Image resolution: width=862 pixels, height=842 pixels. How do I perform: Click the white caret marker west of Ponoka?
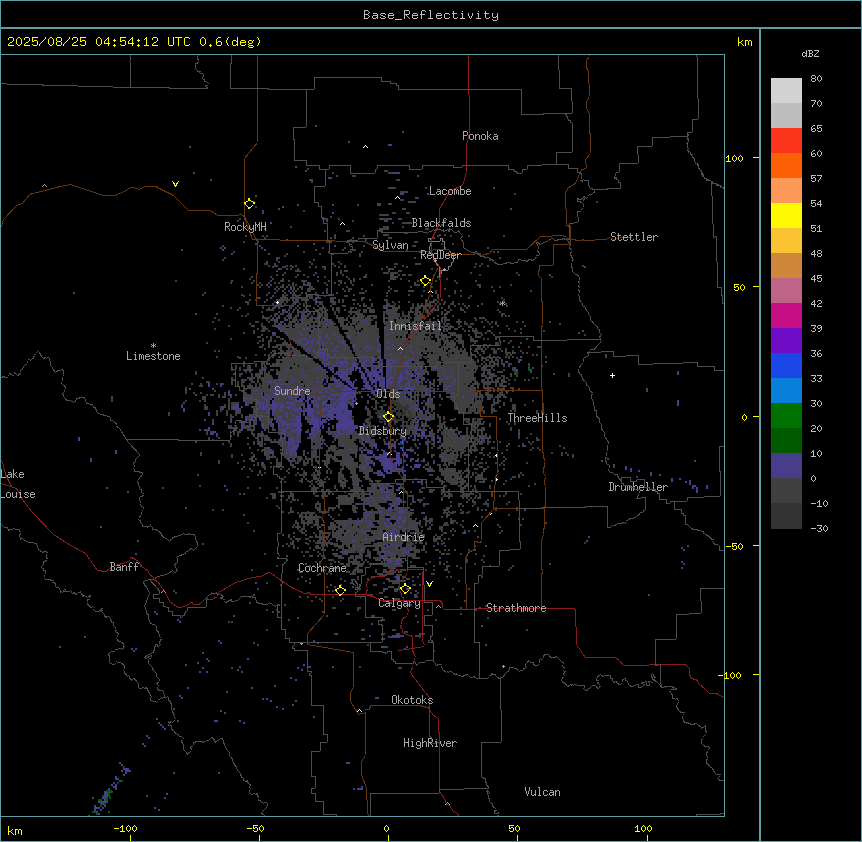coord(366,147)
